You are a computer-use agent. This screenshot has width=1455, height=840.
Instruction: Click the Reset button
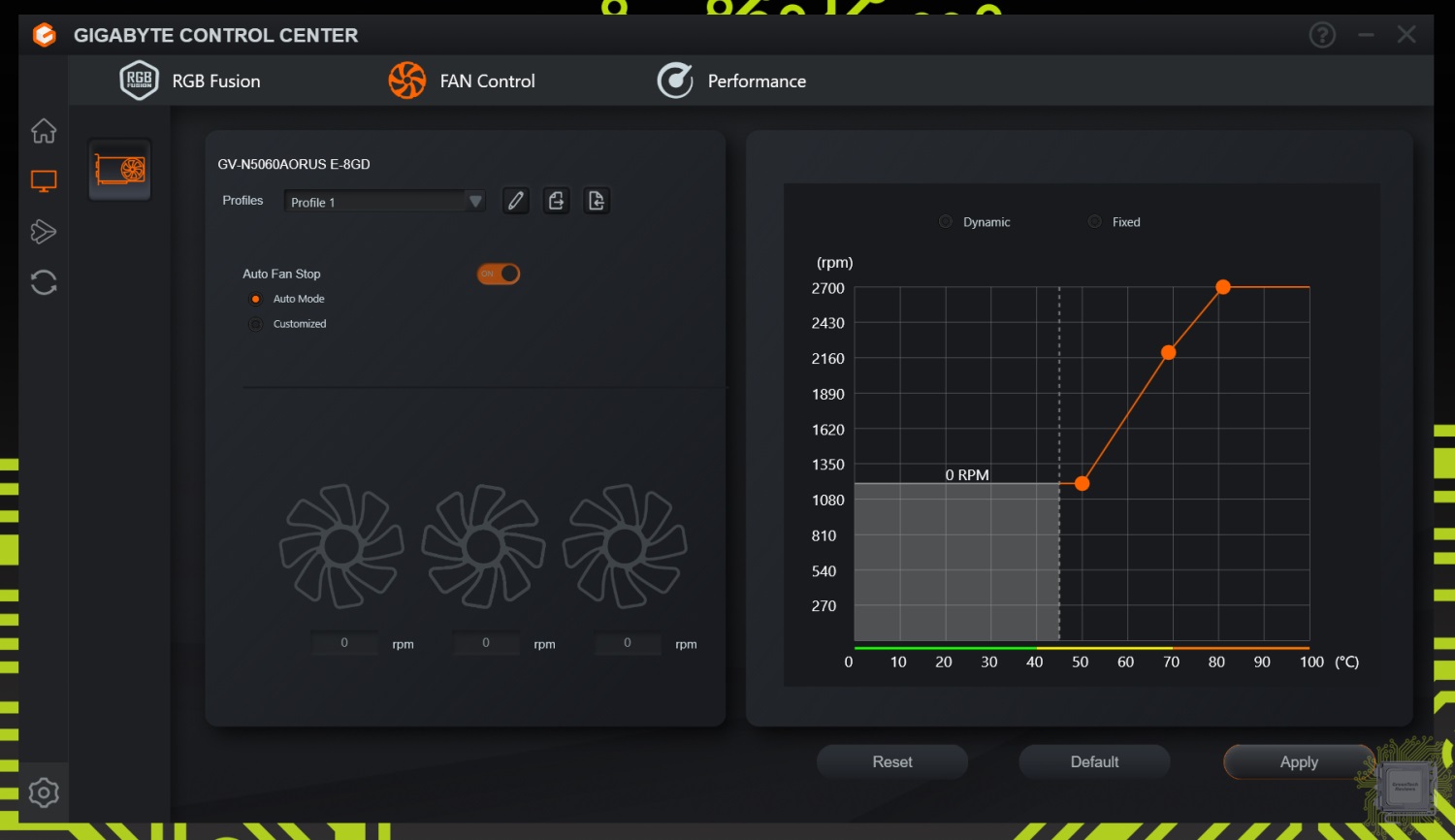coord(892,762)
